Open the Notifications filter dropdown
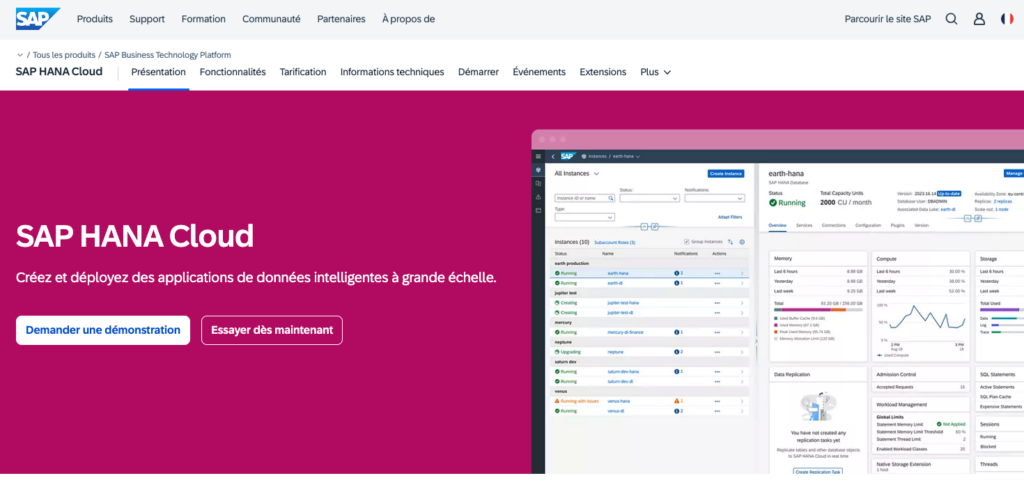Viewport: 1024px width, 485px height. pyautogui.click(x=713, y=198)
